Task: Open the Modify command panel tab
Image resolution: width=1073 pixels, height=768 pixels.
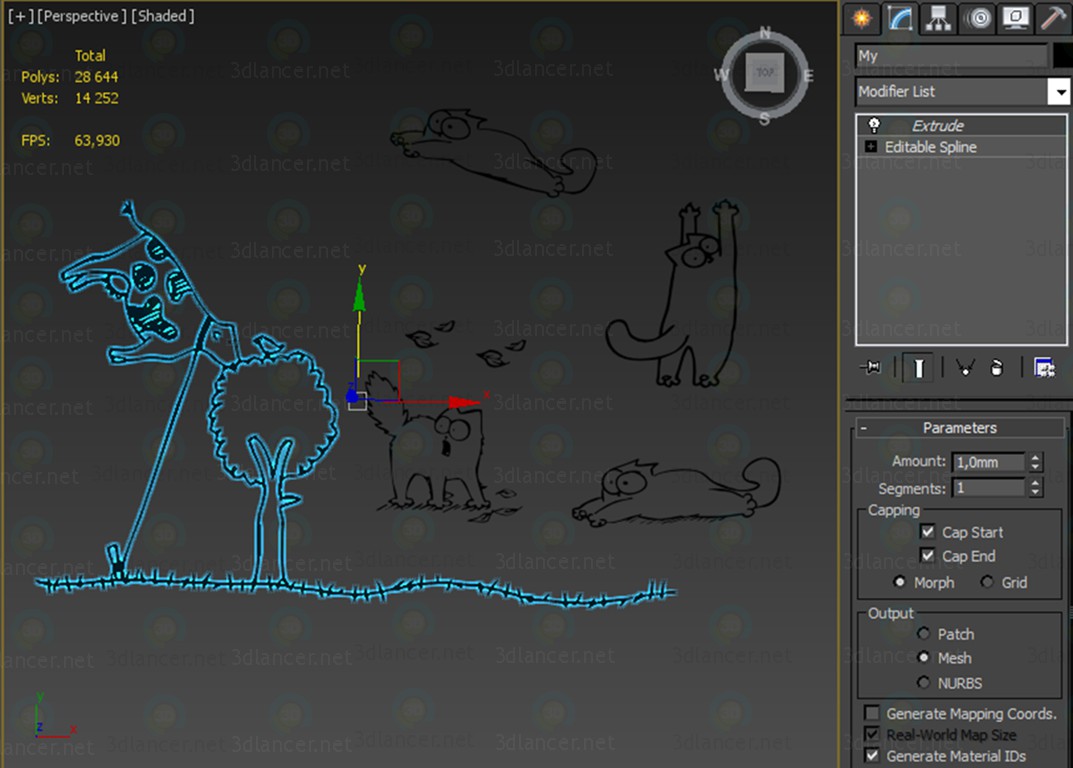Action: pos(900,18)
